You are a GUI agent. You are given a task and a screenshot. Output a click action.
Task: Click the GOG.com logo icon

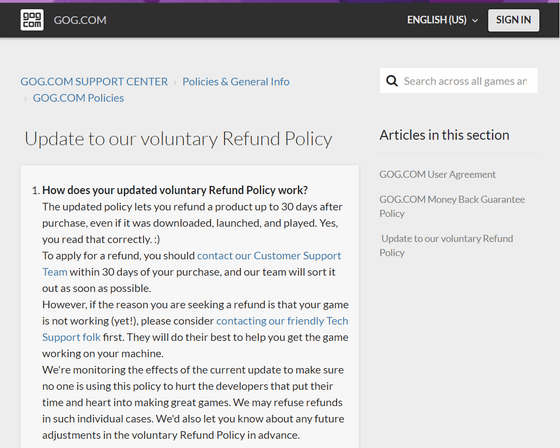click(32, 20)
